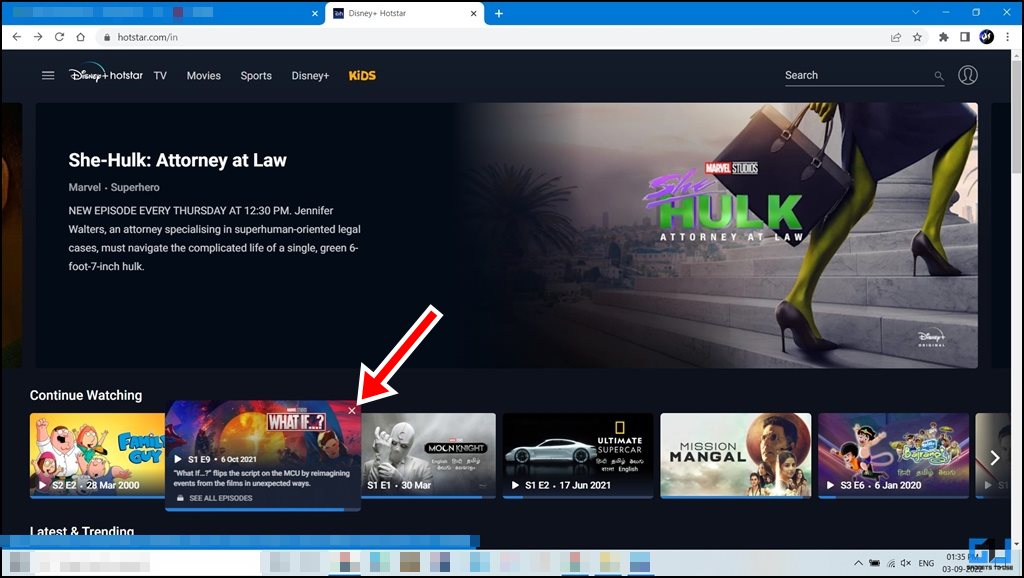This screenshot has width=1024, height=578.
Task: Open the Family Guy thumbnail
Action: tap(97, 455)
